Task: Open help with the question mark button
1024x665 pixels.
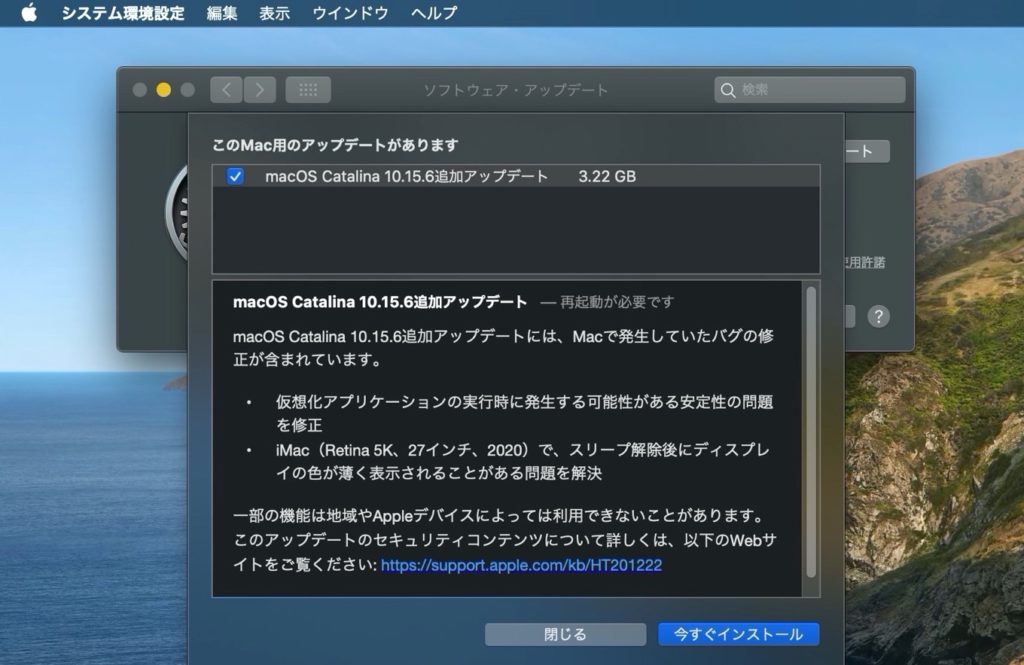Action: point(878,317)
